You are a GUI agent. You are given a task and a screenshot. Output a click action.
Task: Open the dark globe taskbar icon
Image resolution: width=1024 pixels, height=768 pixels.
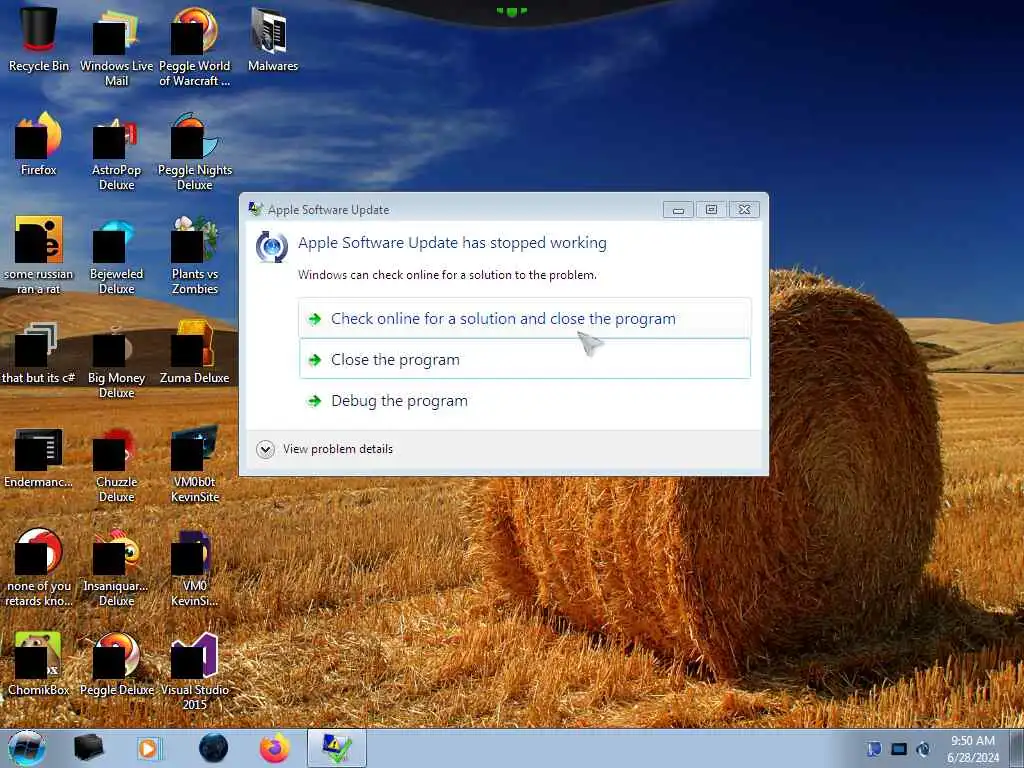213,748
